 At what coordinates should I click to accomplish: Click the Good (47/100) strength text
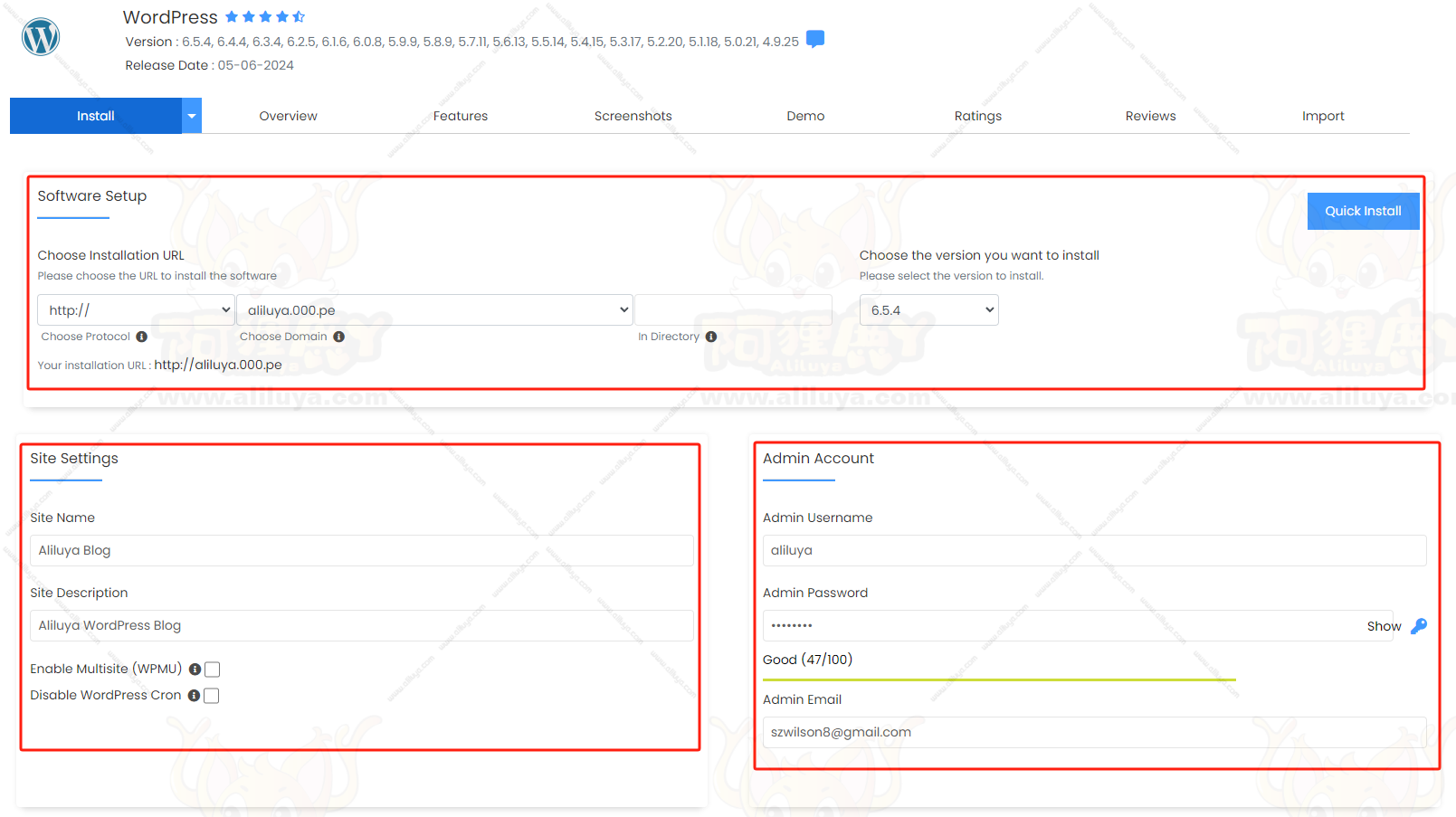coord(807,660)
